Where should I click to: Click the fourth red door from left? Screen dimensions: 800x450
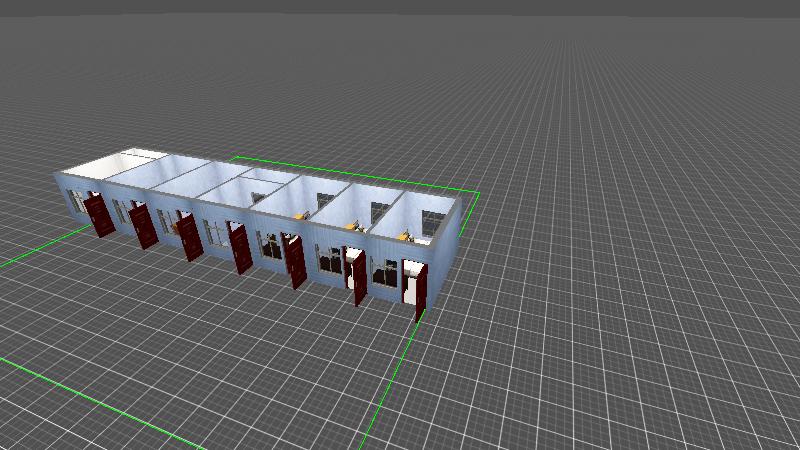pyautogui.click(x=241, y=248)
